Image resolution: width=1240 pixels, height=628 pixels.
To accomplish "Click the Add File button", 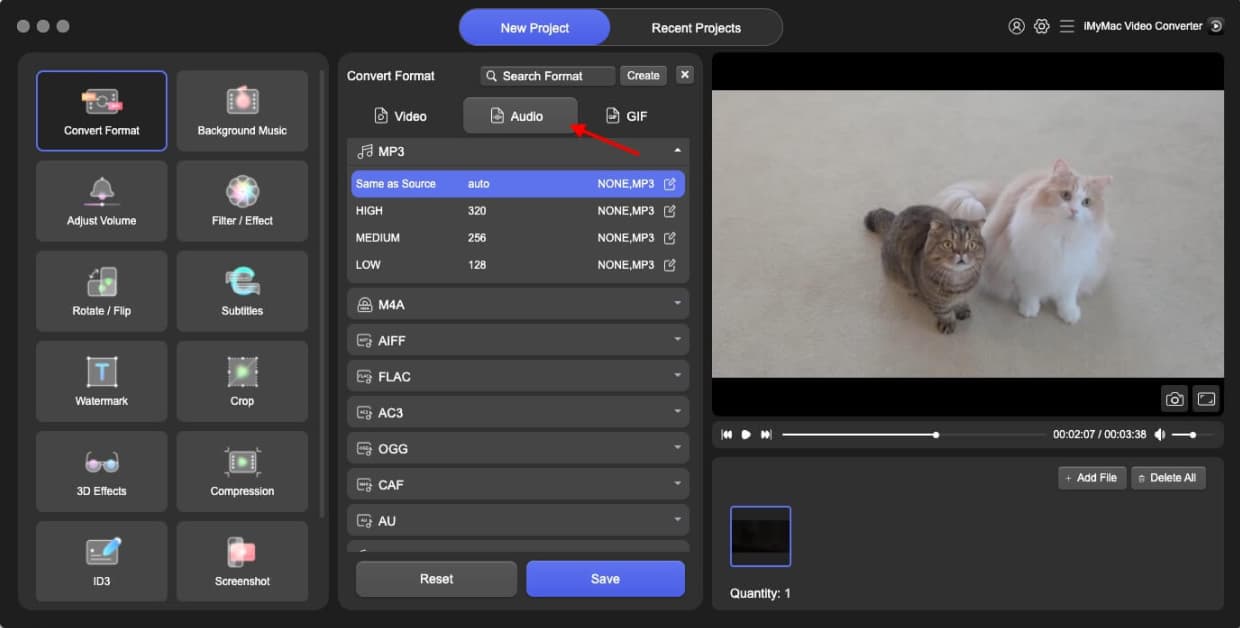I will tap(1092, 478).
